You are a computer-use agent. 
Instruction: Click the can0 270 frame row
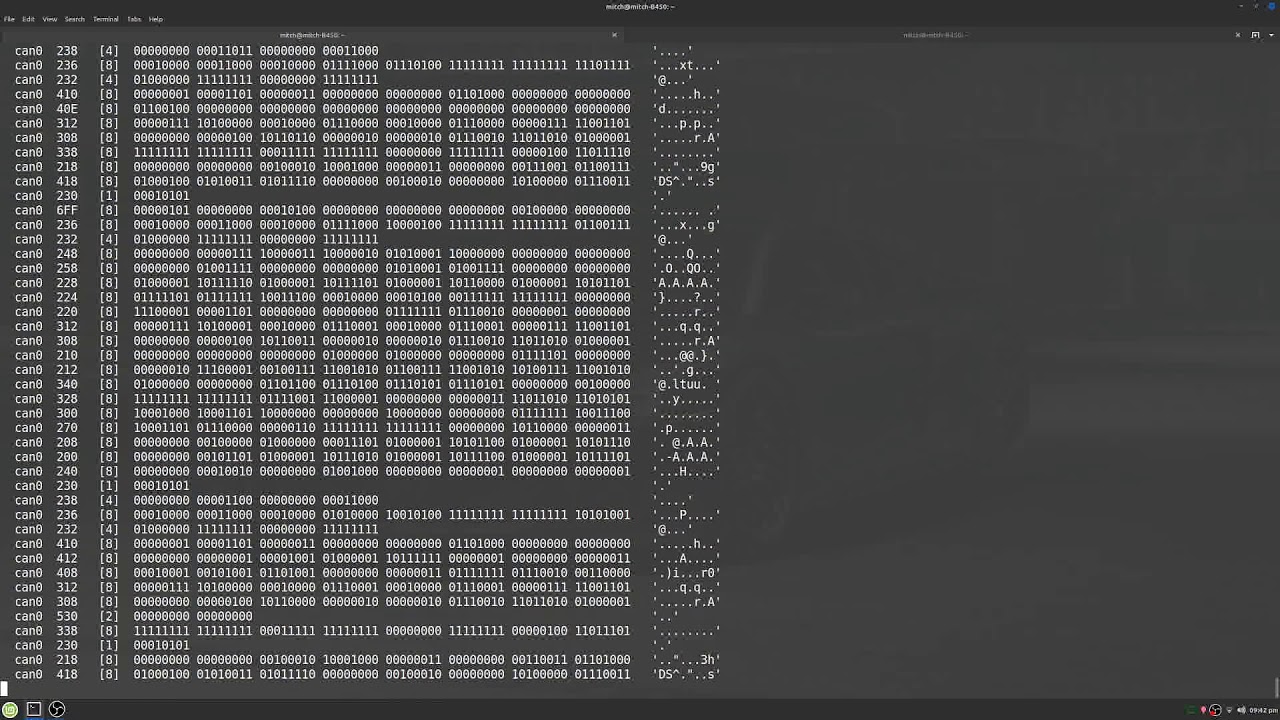click(367, 428)
